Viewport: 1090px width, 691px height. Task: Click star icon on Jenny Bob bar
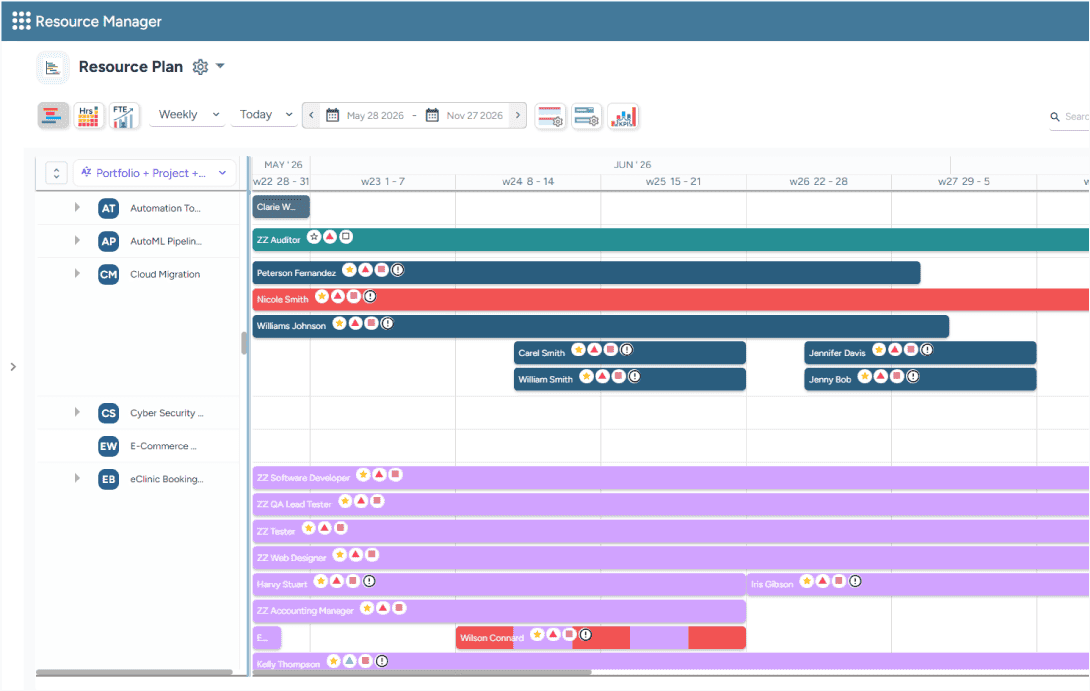click(x=865, y=376)
